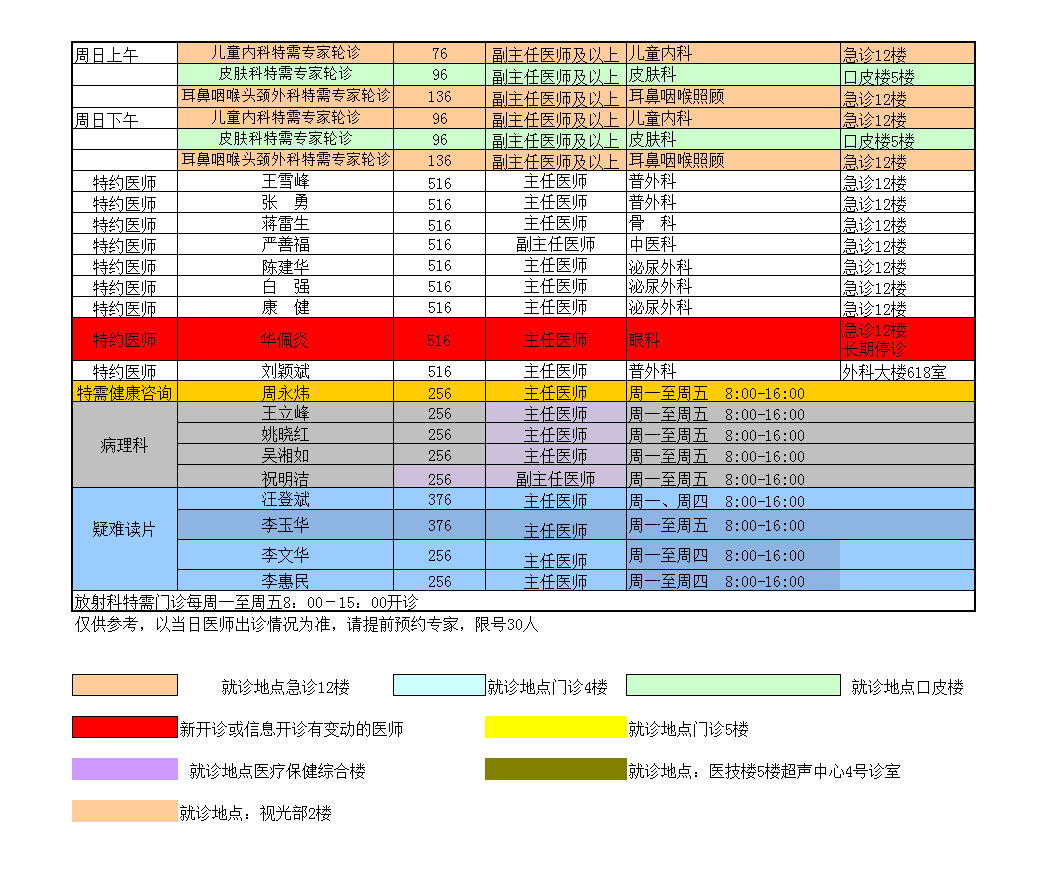Click the 李惠民 name cell

pyautogui.click(x=285, y=580)
